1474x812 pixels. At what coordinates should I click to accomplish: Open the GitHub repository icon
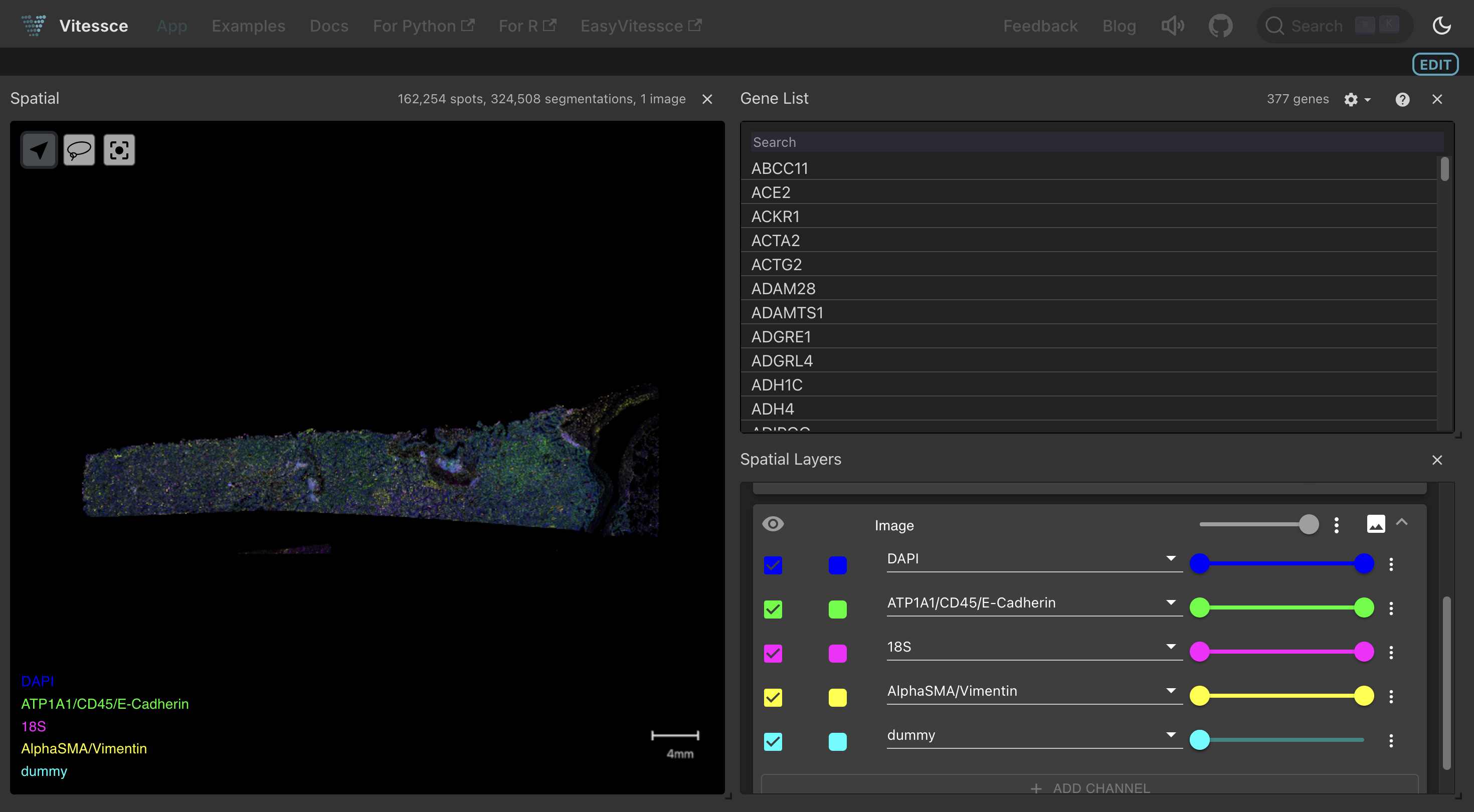[1220, 26]
